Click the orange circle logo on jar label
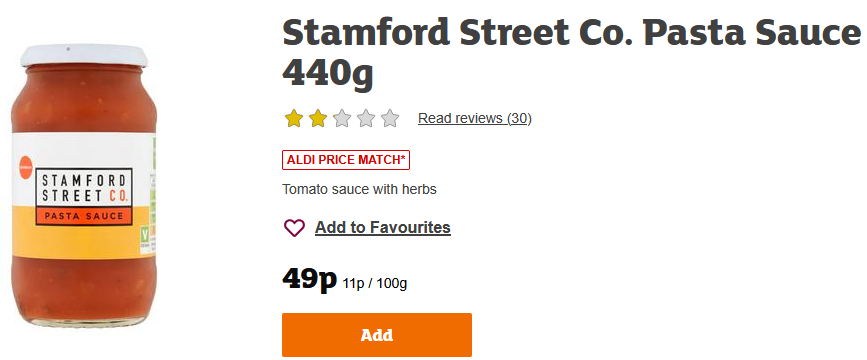The image size is (867, 360). tap(25, 168)
